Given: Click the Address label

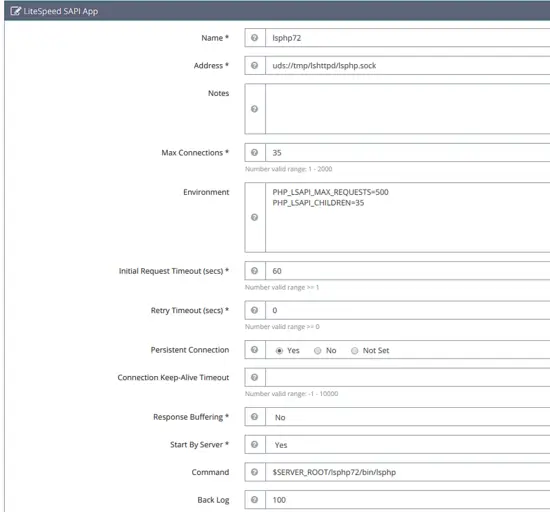Looking at the screenshot, I should click(211, 65).
